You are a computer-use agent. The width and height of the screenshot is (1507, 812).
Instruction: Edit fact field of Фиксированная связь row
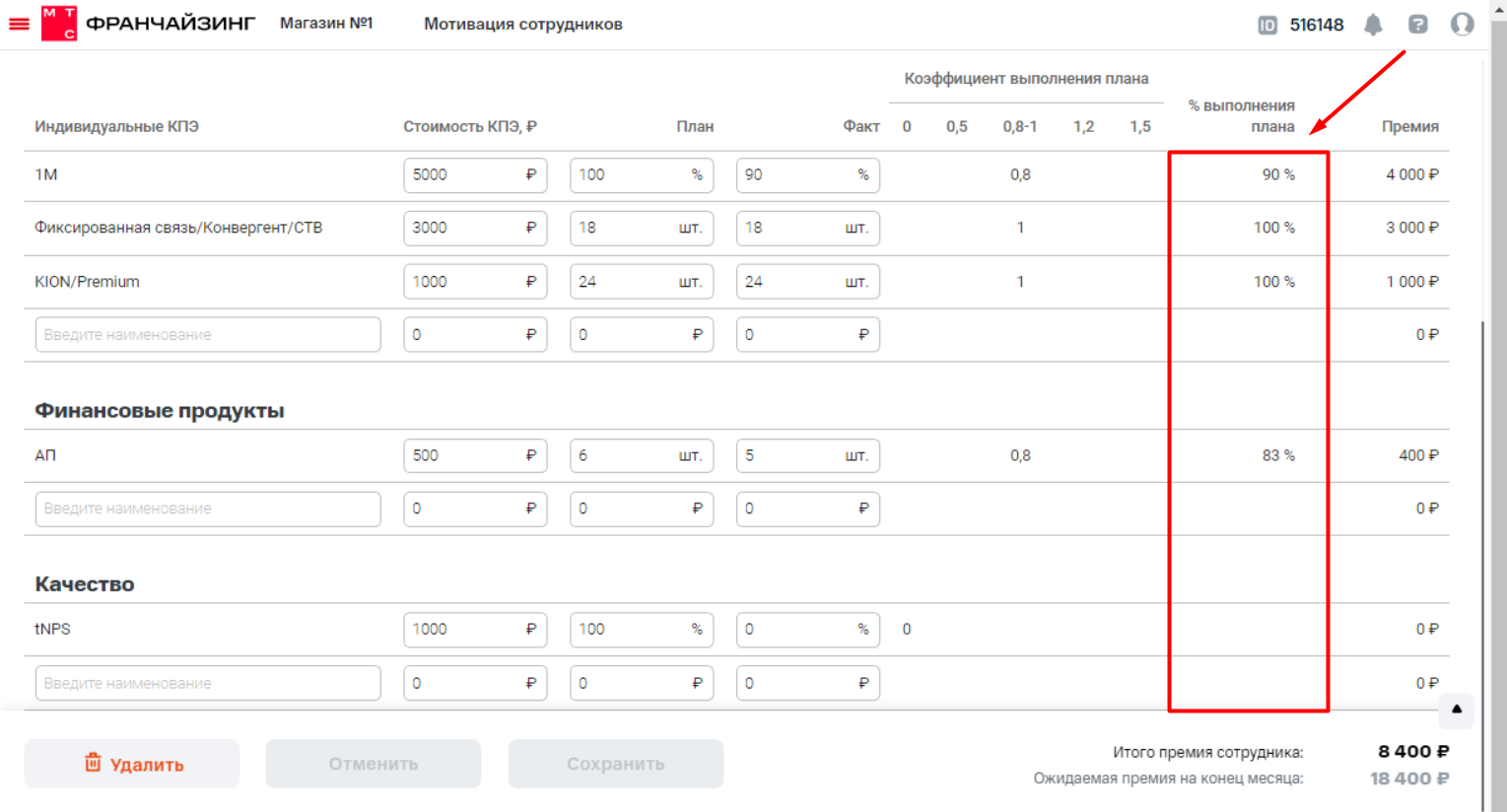[808, 228]
